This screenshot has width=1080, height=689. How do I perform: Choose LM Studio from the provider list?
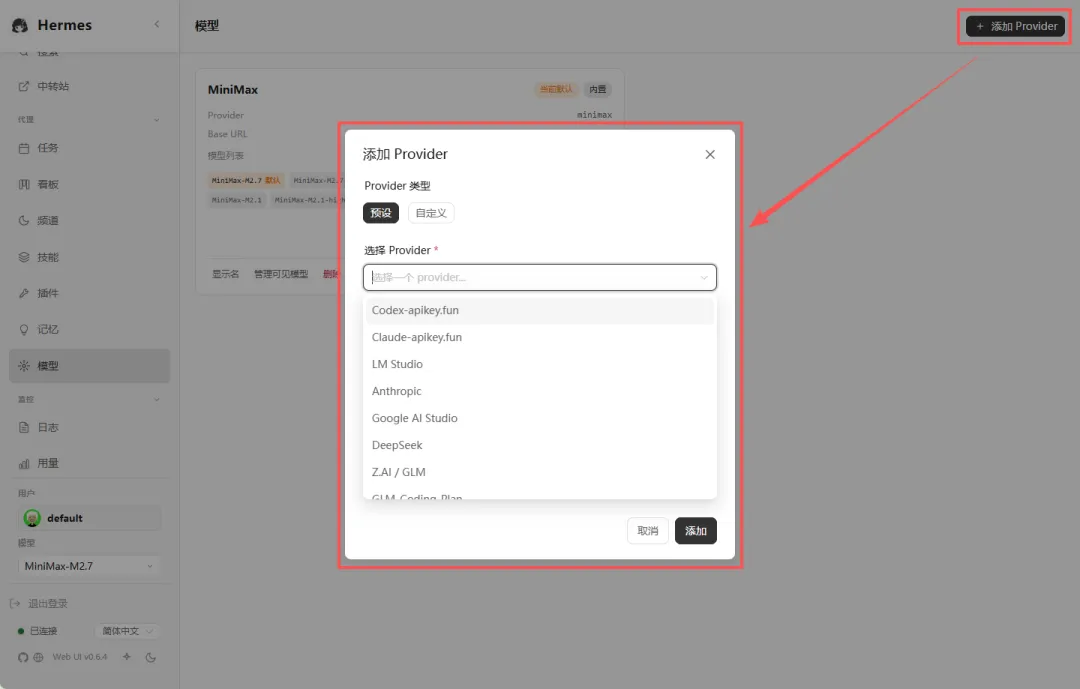pos(540,364)
